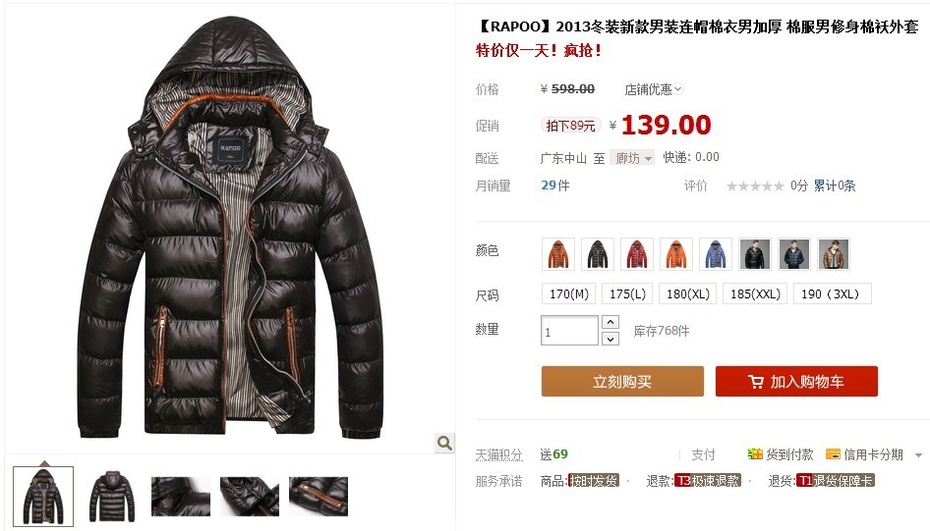The width and height of the screenshot is (930, 531).
Task: Open the 累计0条 reviews link
Action: [x=834, y=186]
